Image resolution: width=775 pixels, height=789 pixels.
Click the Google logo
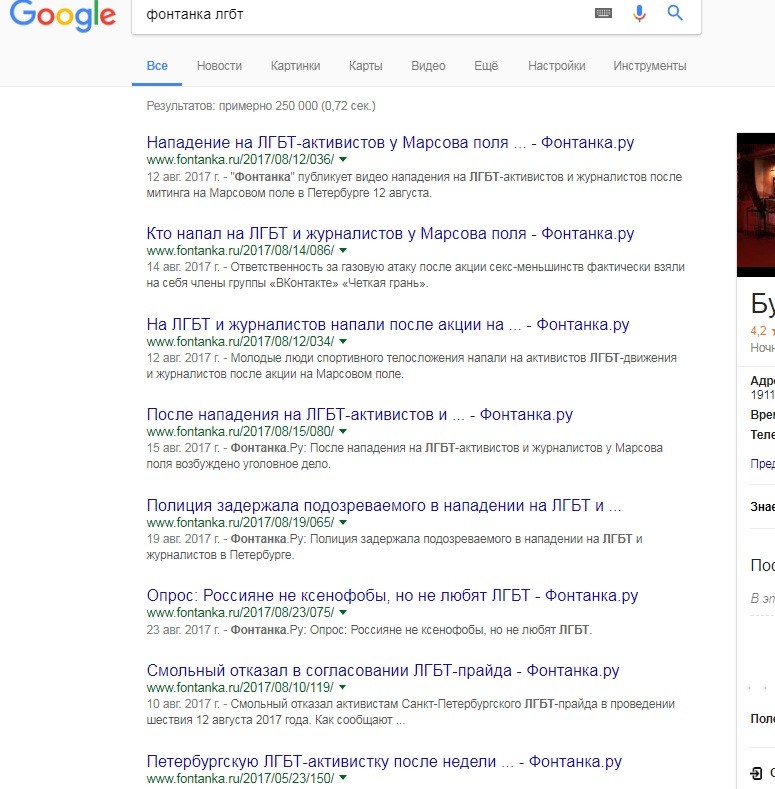(x=62, y=15)
